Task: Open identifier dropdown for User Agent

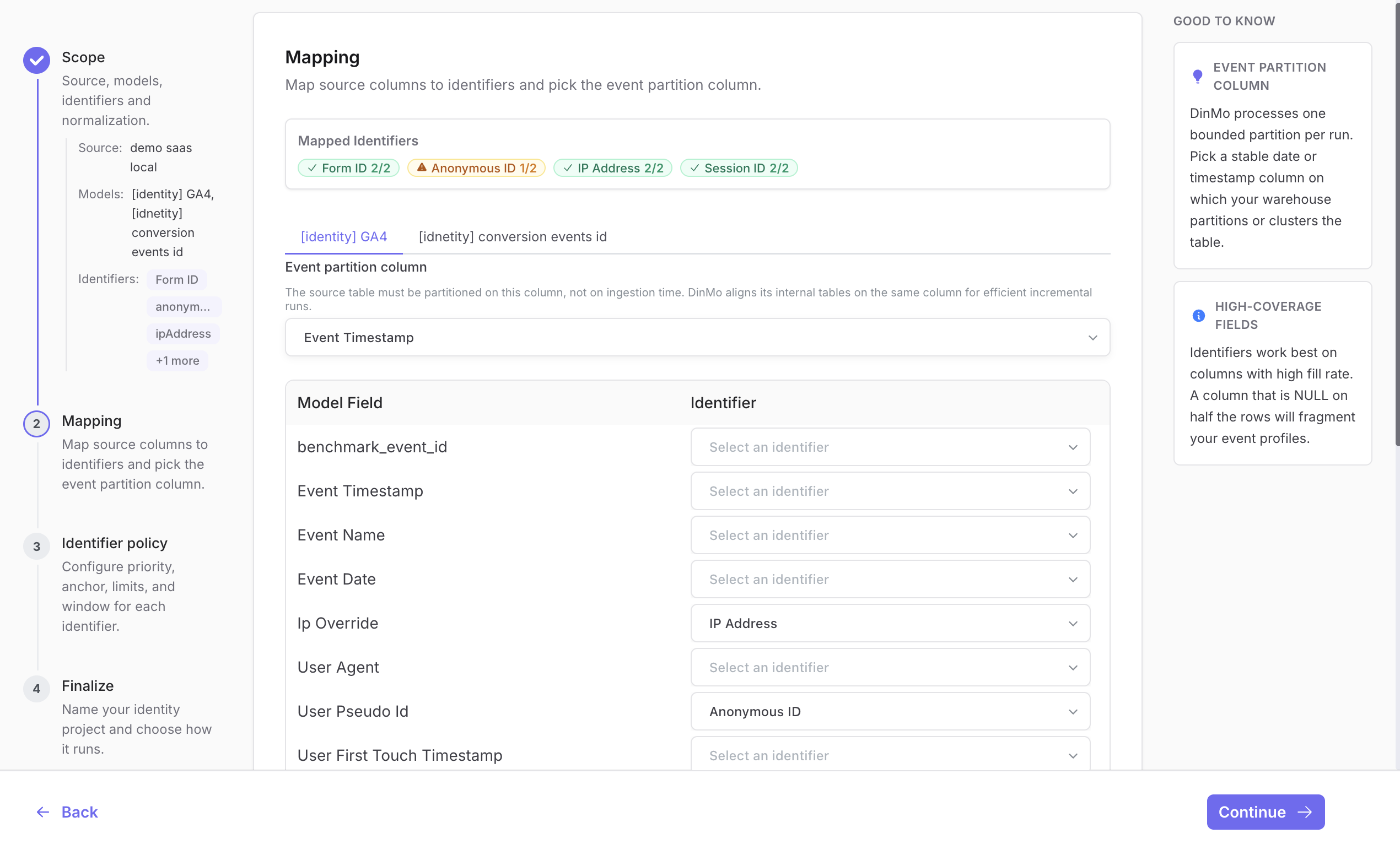Action: [x=890, y=667]
